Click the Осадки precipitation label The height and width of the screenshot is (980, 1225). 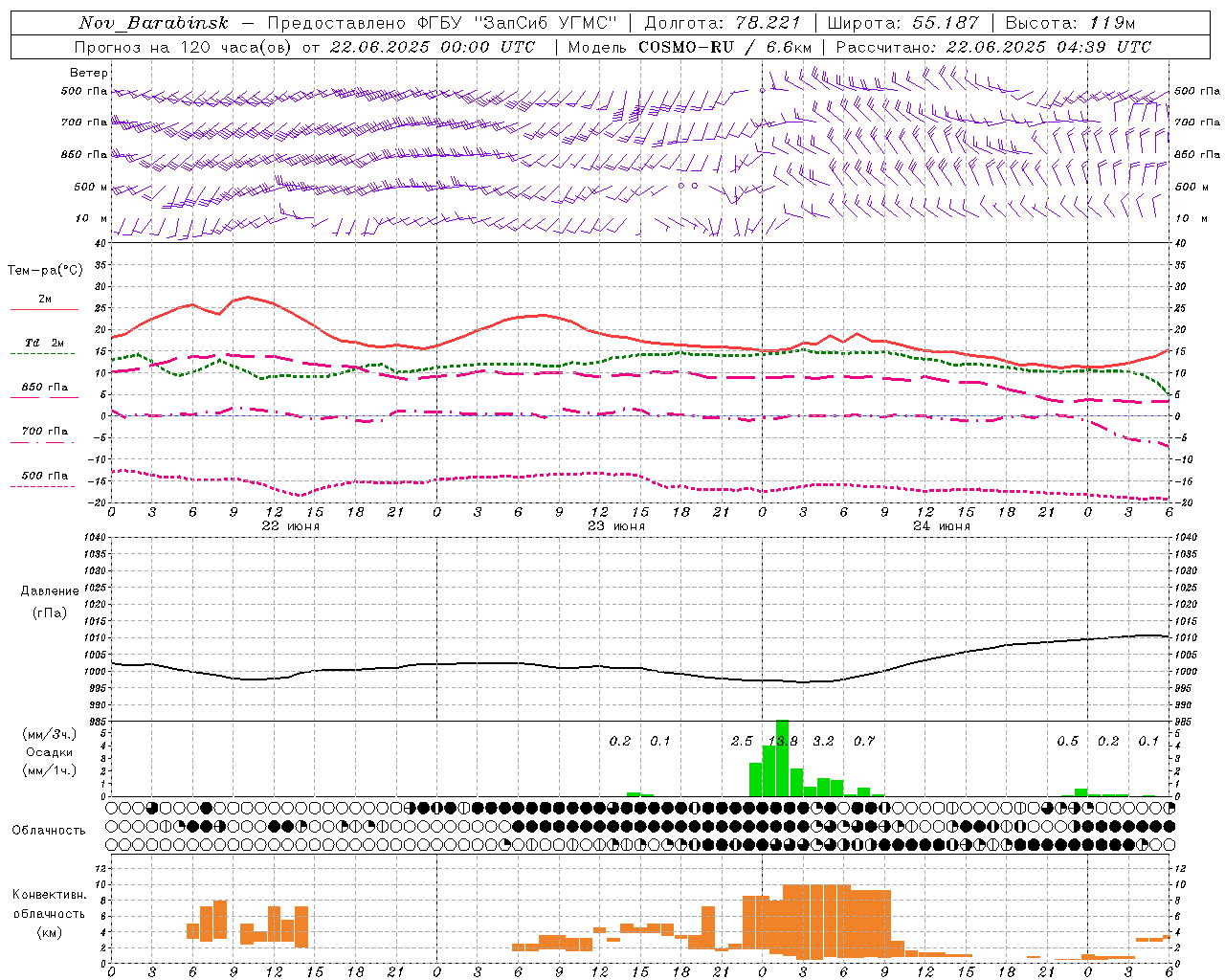point(50,752)
